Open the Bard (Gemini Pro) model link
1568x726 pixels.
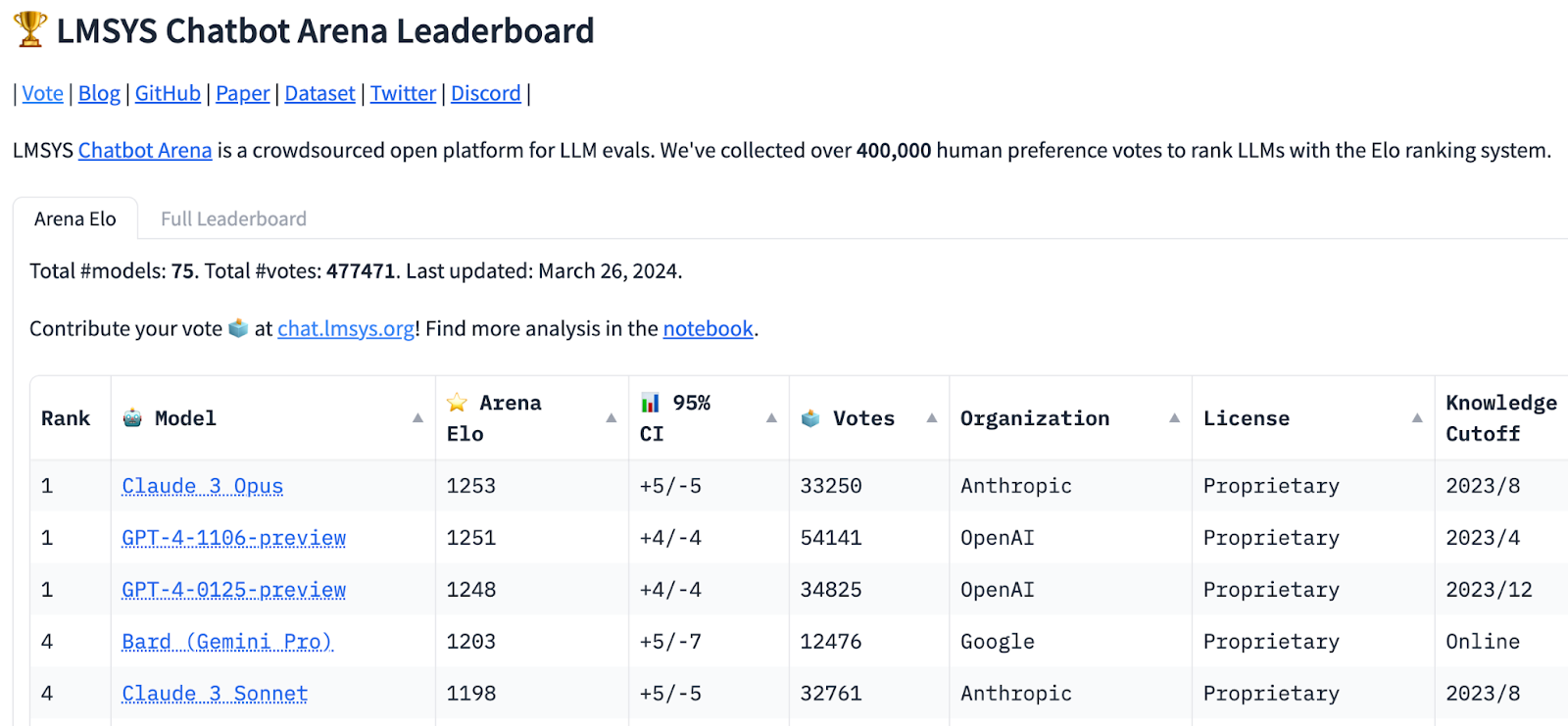click(227, 642)
